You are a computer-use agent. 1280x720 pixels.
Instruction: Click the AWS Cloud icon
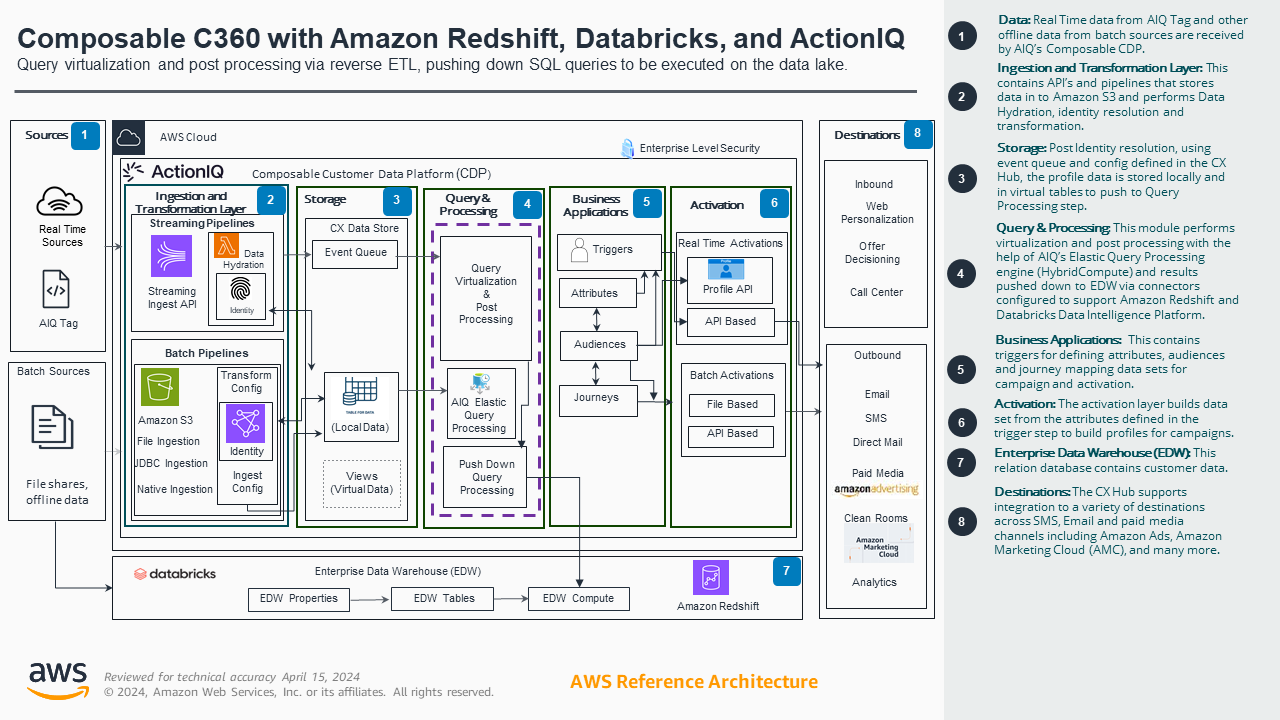click(128, 137)
